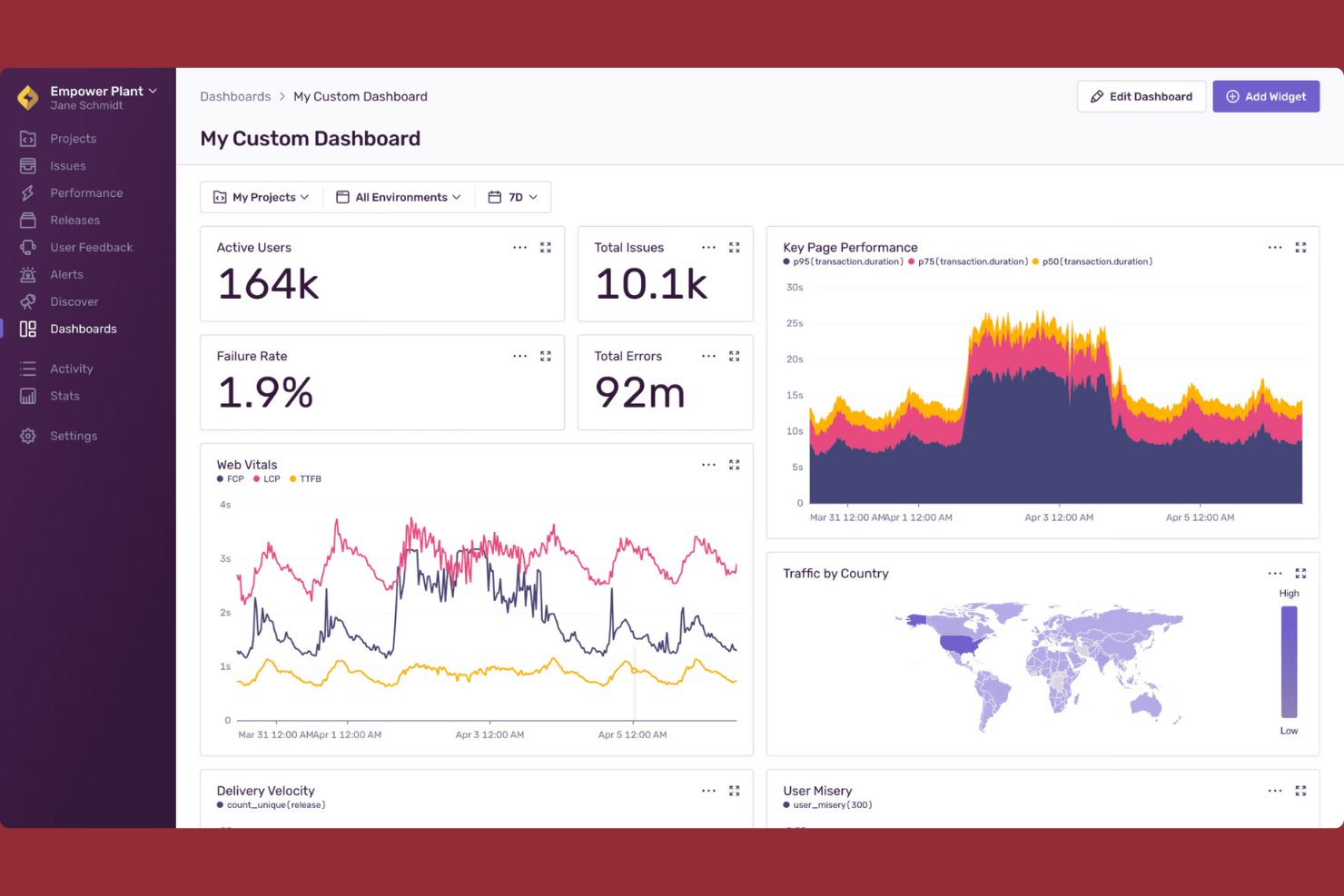Click the Stats icon in the sidebar
This screenshot has width=1344, height=896.
(x=28, y=396)
